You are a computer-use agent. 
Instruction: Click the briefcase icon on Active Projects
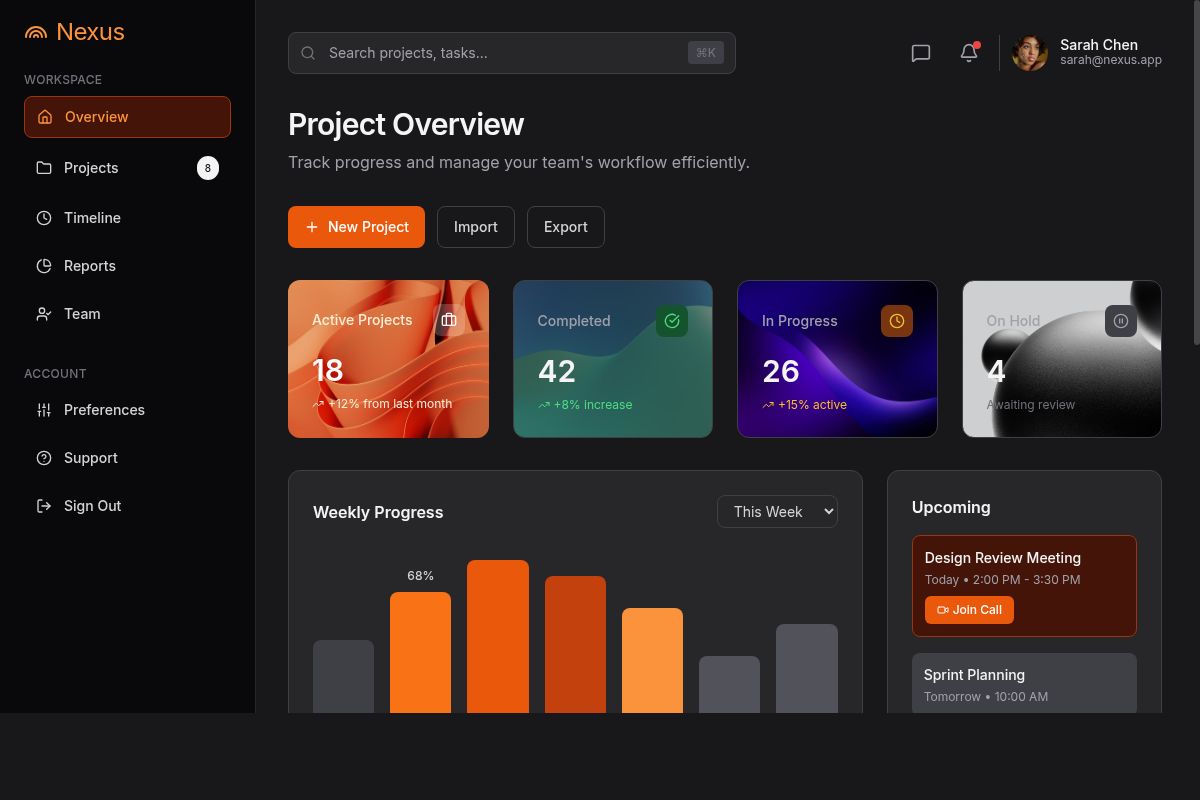[449, 320]
